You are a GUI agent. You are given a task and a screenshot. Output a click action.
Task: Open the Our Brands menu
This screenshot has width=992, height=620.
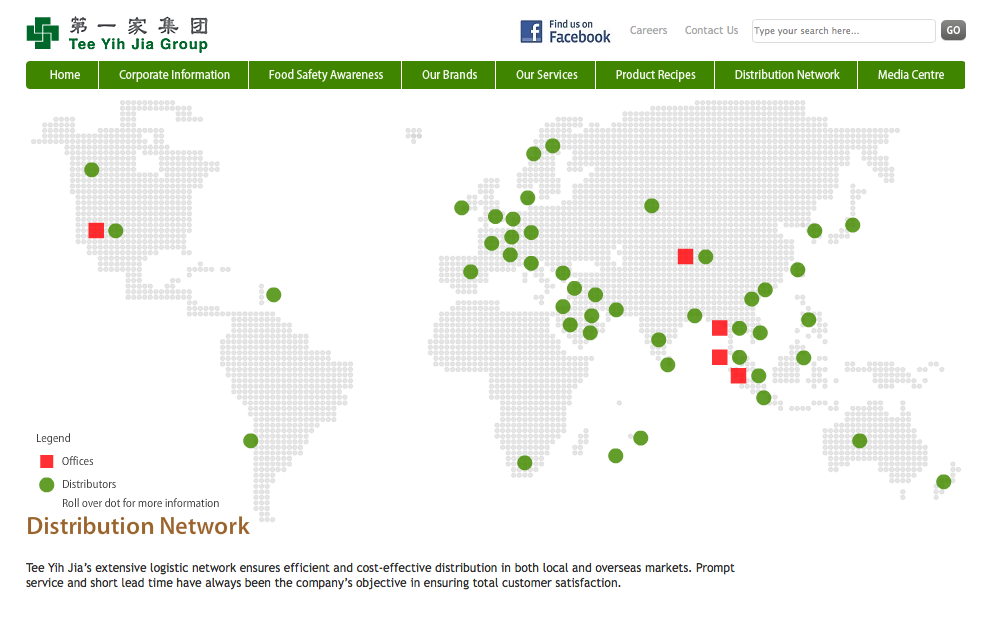click(x=449, y=75)
